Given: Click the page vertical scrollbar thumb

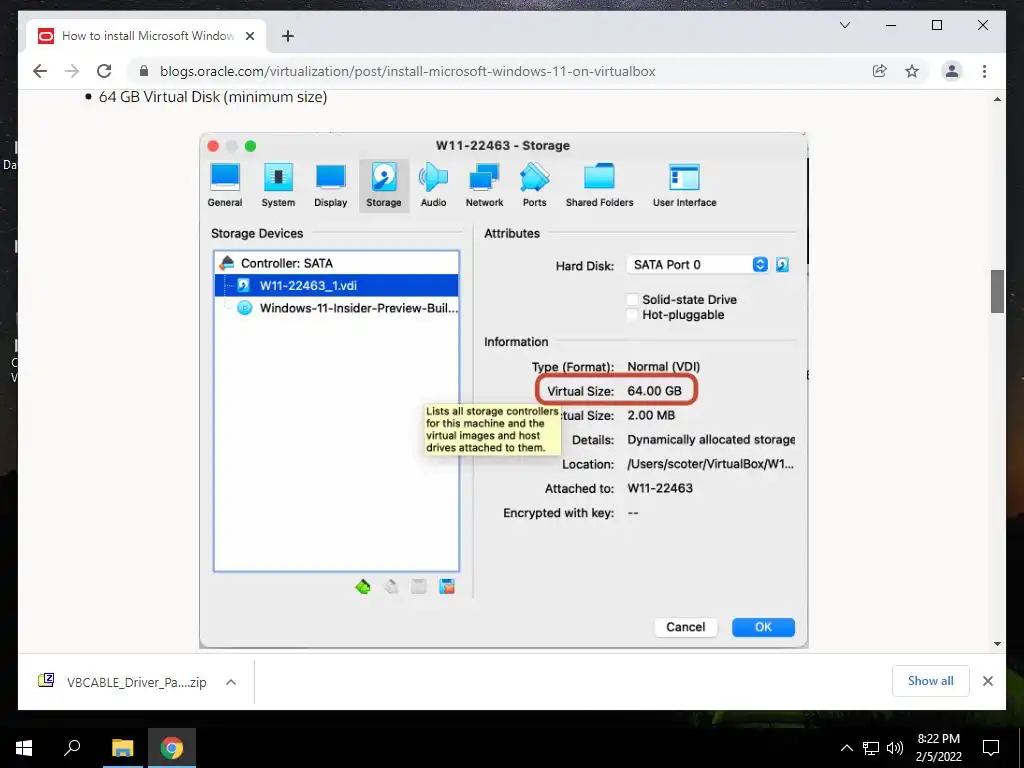Looking at the screenshot, I should pos(997,291).
